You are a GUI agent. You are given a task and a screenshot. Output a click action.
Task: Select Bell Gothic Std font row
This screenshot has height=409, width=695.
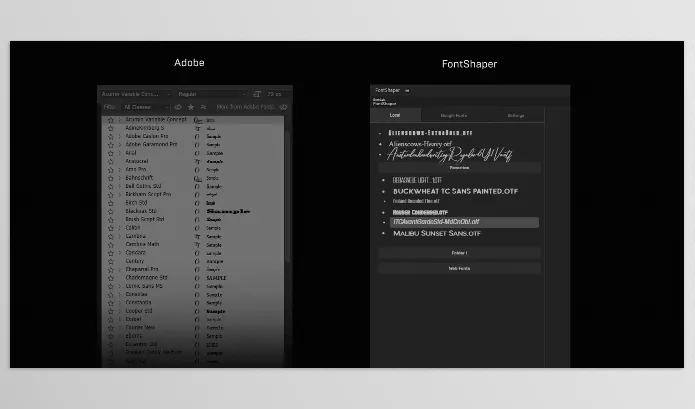[193, 186]
